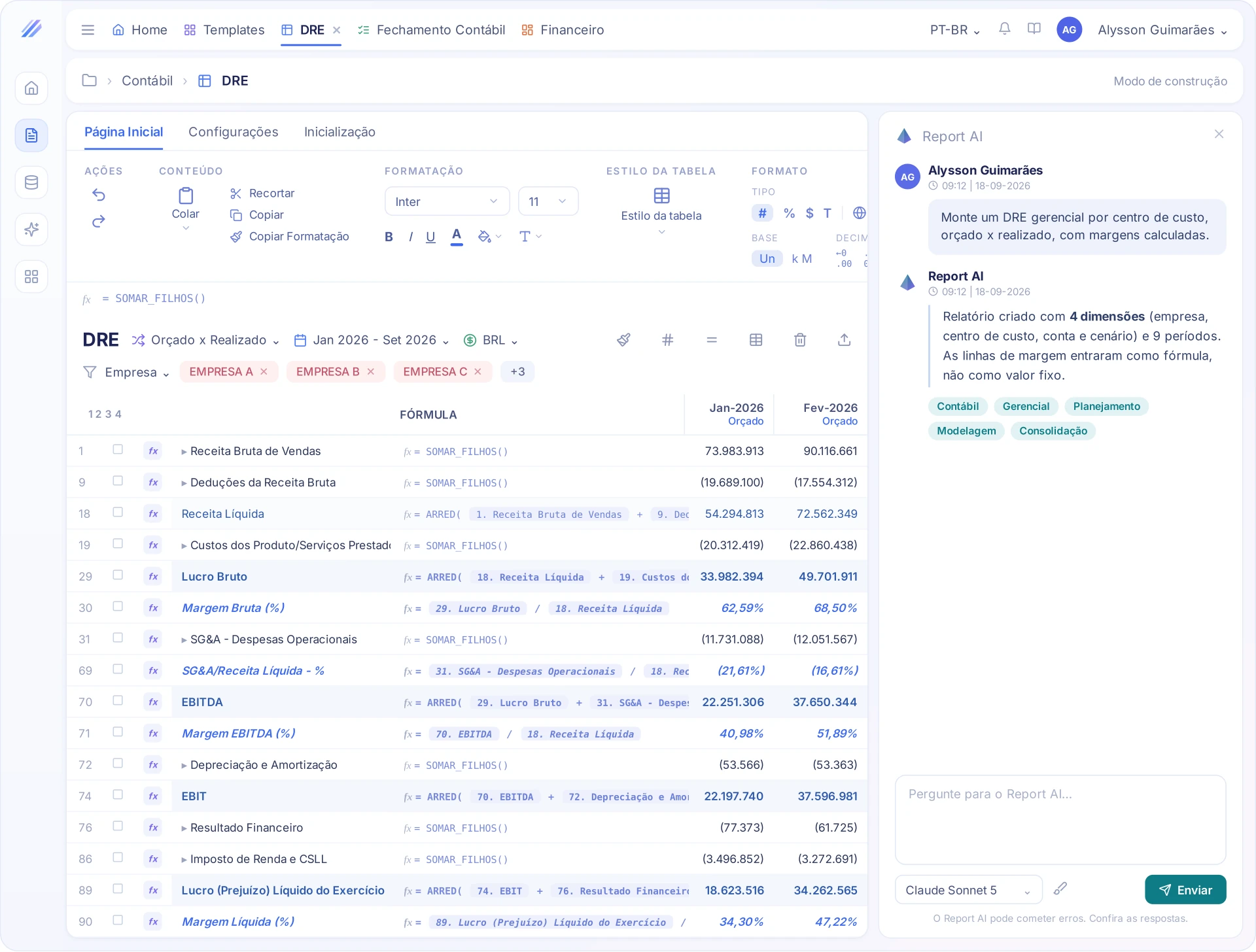
Task: Open the Jan 2026 - Set 2026 period dropdown
Action: [372, 341]
